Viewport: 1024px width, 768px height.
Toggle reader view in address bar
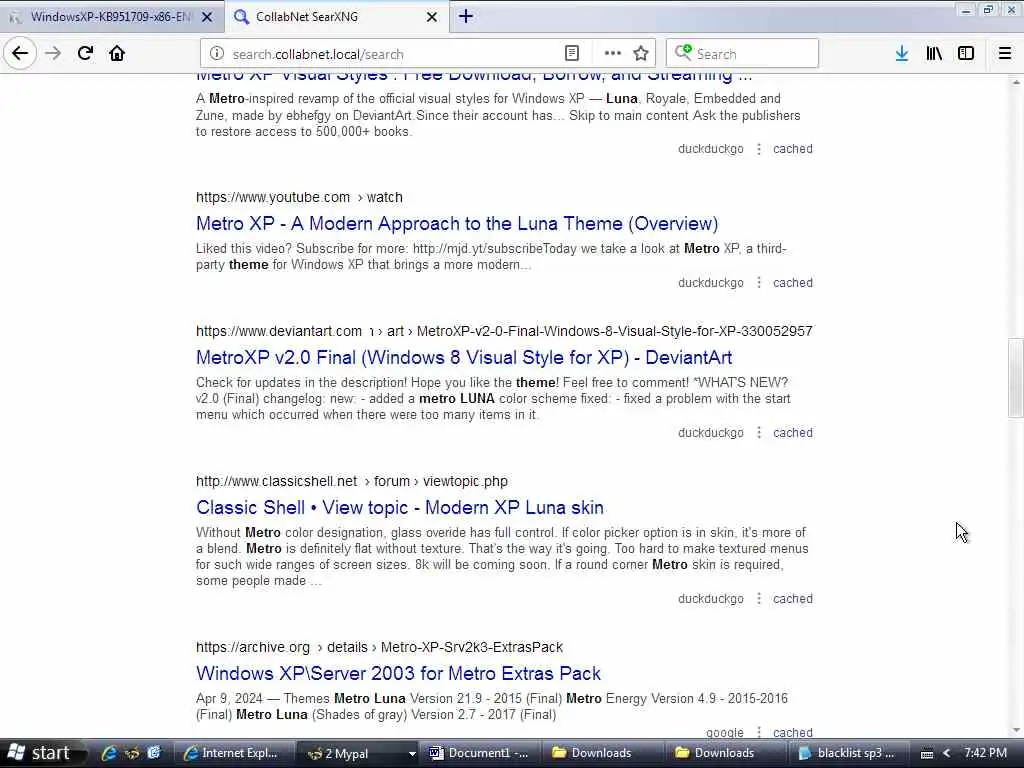tap(572, 54)
